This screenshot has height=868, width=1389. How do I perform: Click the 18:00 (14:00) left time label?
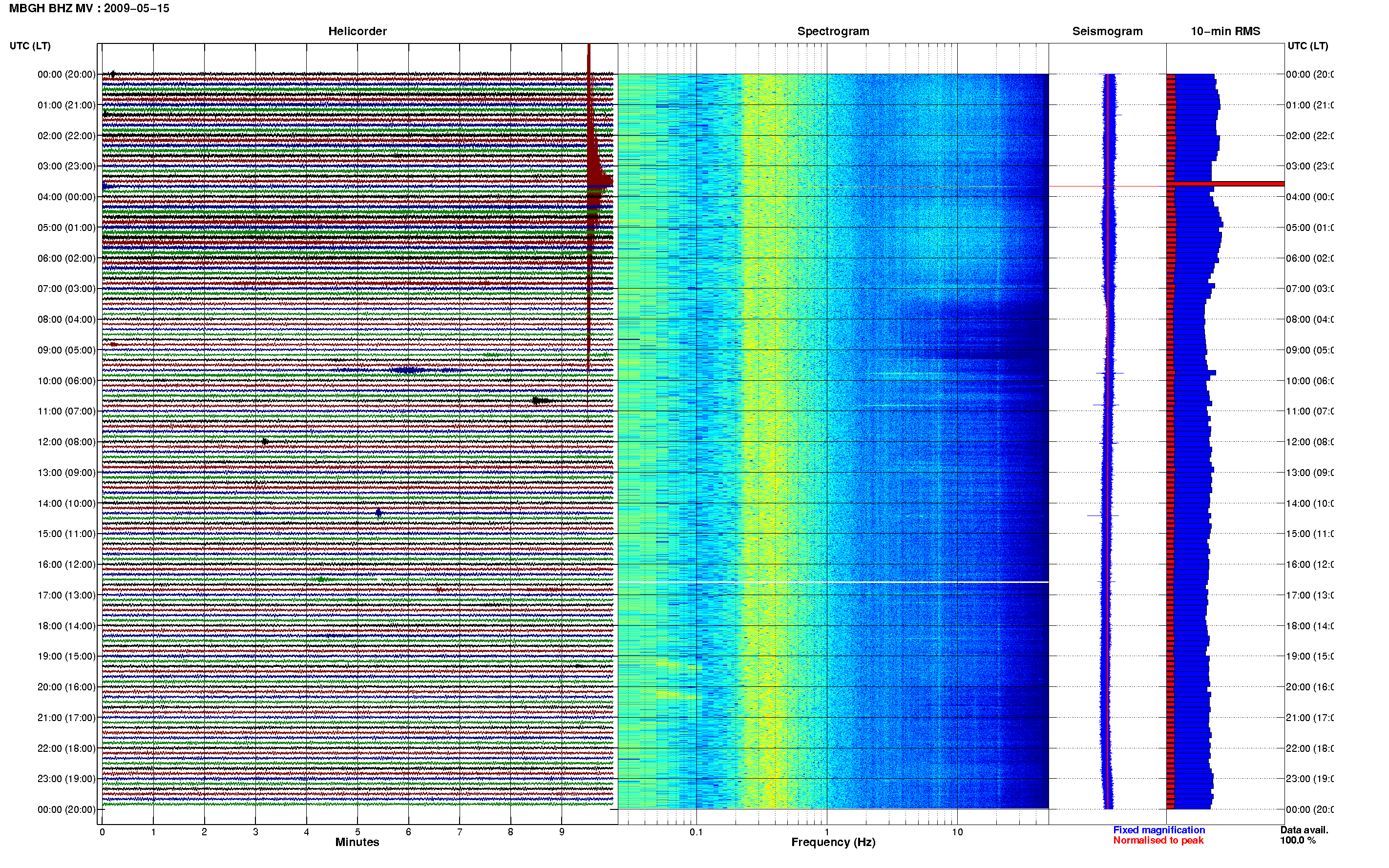(66, 626)
